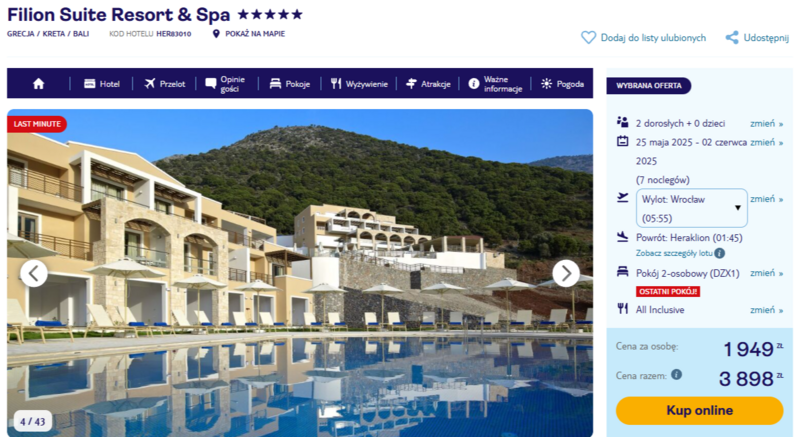Change All Inclusive board via zmień
800x437 pixels.
tap(766, 310)
